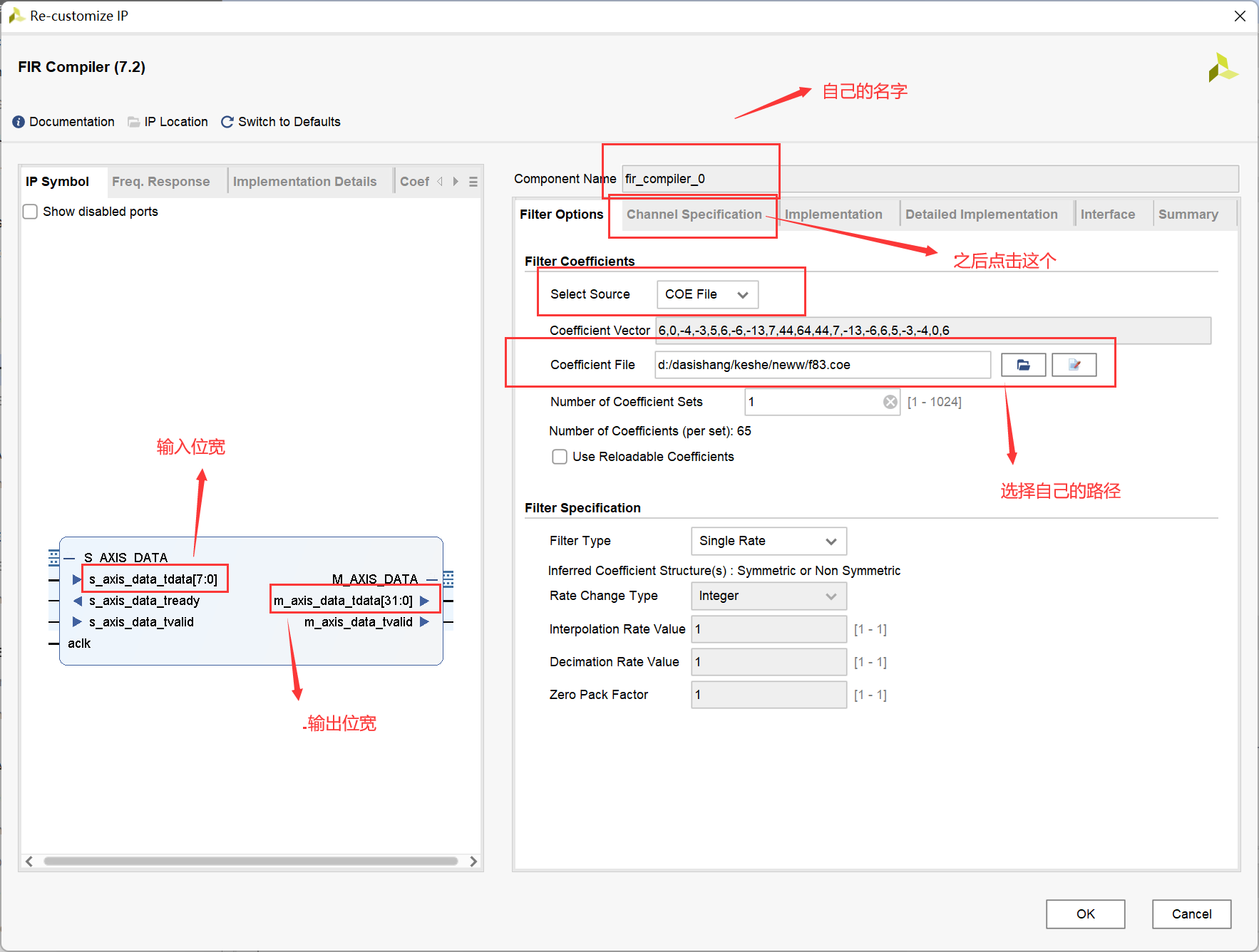Click the Coefficient File path field

(x=823, y=365)
